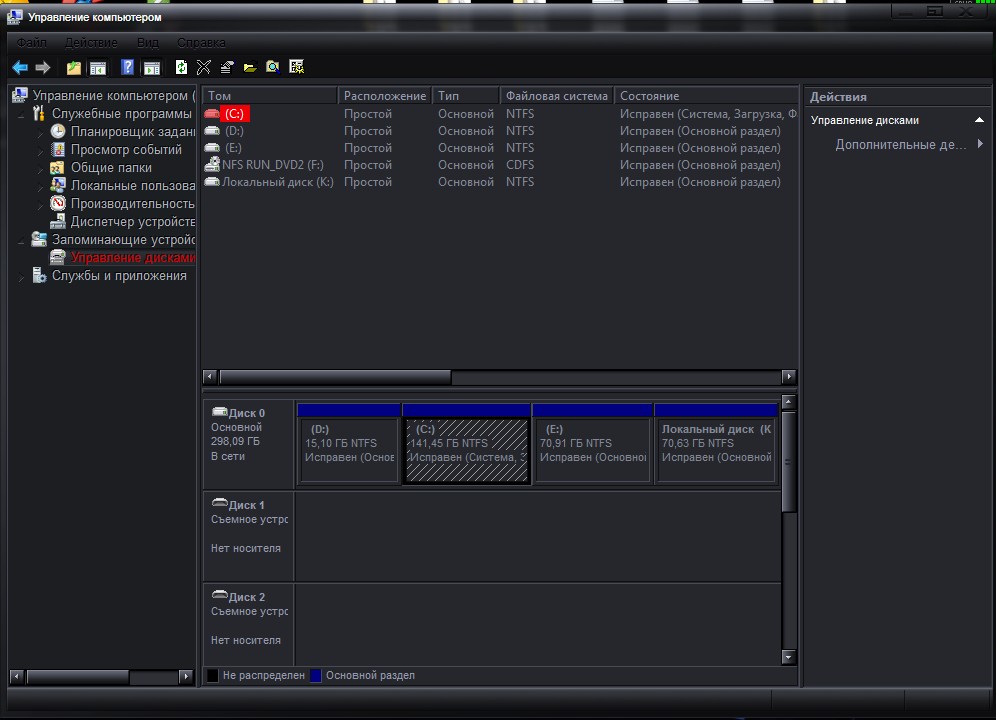
Task: Open the Действие menu
Action: (x=91, y=43)
